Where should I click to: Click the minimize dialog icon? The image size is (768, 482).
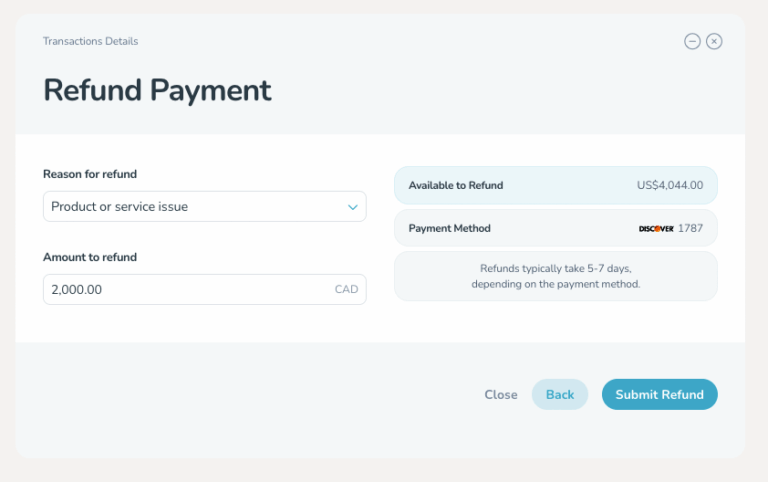(692, 41)
